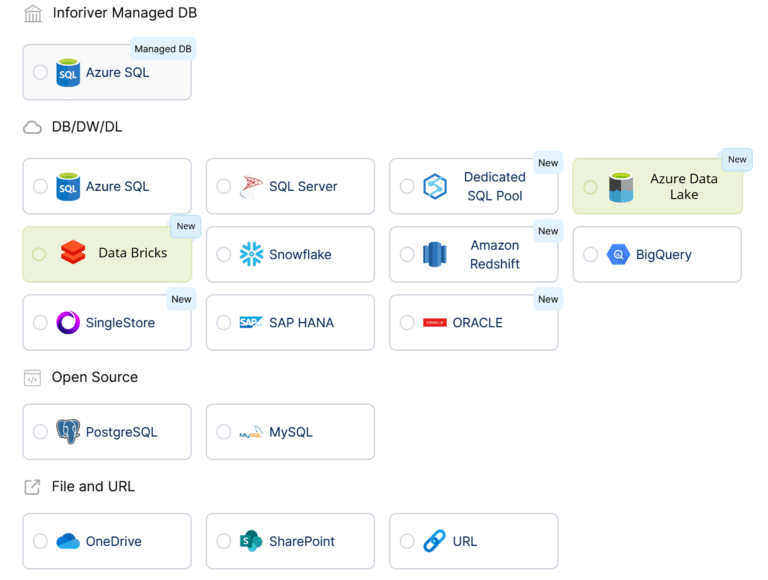Click the Data Bricks stacked layers icon
The width and height of the screenshot is (768, 580).
[73, 253]
